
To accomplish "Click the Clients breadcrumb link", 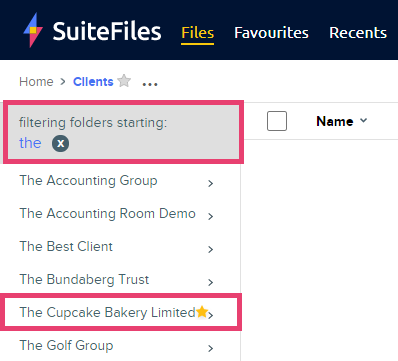I will pos(93,82).
